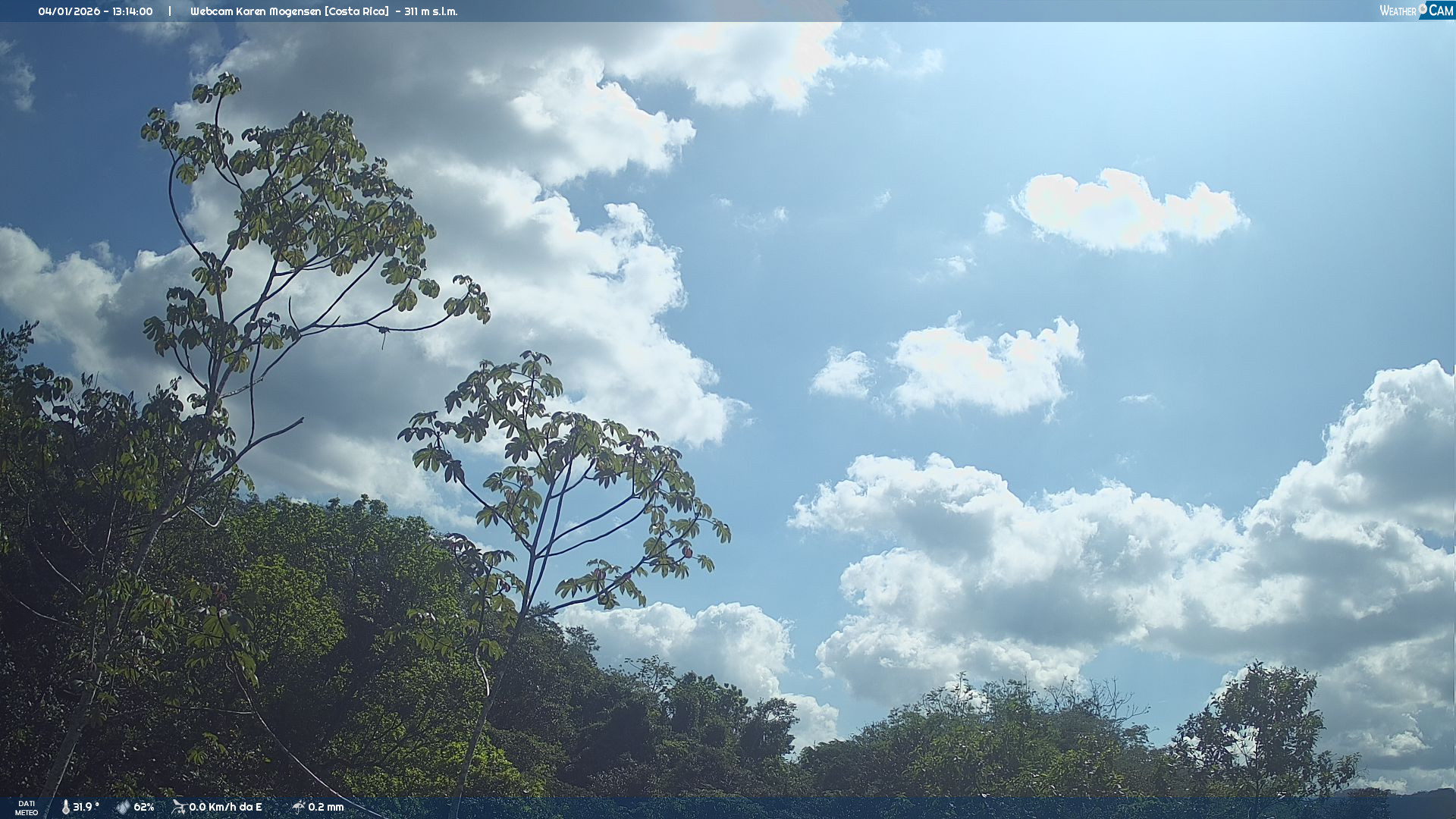Image resolution: width=1456 pixels, height=819 pixels.
Task: Click the CAM word in the logo
Action: pyautogui.click(x=1441, y=11)
